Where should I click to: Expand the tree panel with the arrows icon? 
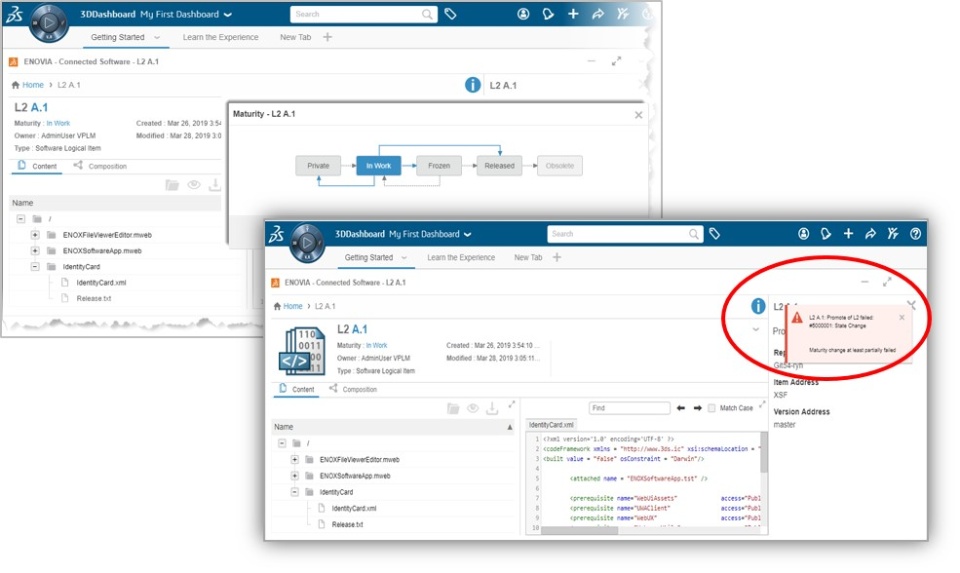pyautogui.click(x=511, y=404)
